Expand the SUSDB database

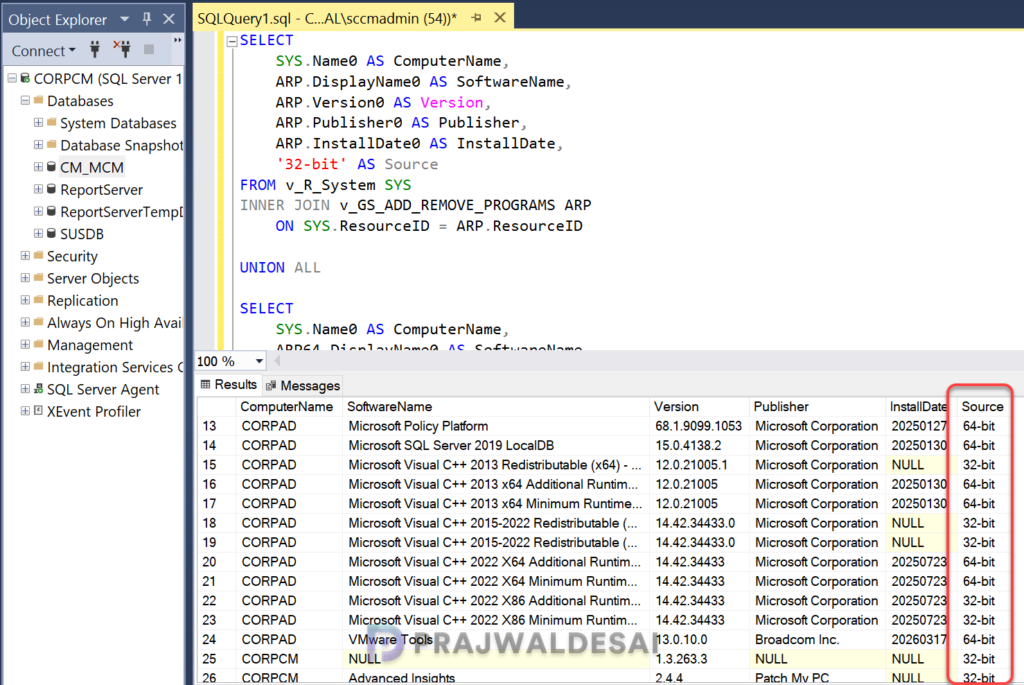click(x=39, y=234)
